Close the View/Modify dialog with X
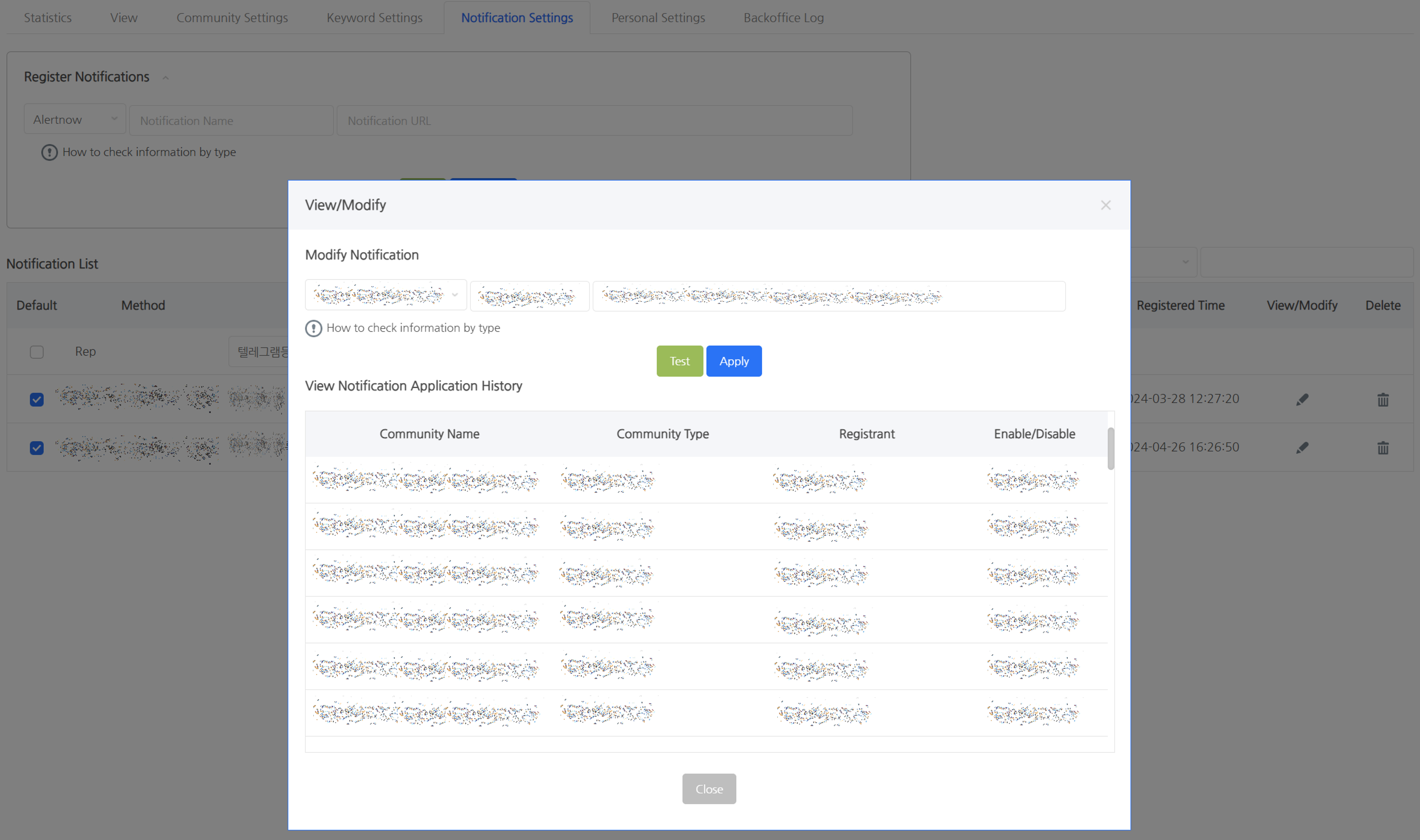This screenshot has width=1420, height=840. [x=1105, y=205]
